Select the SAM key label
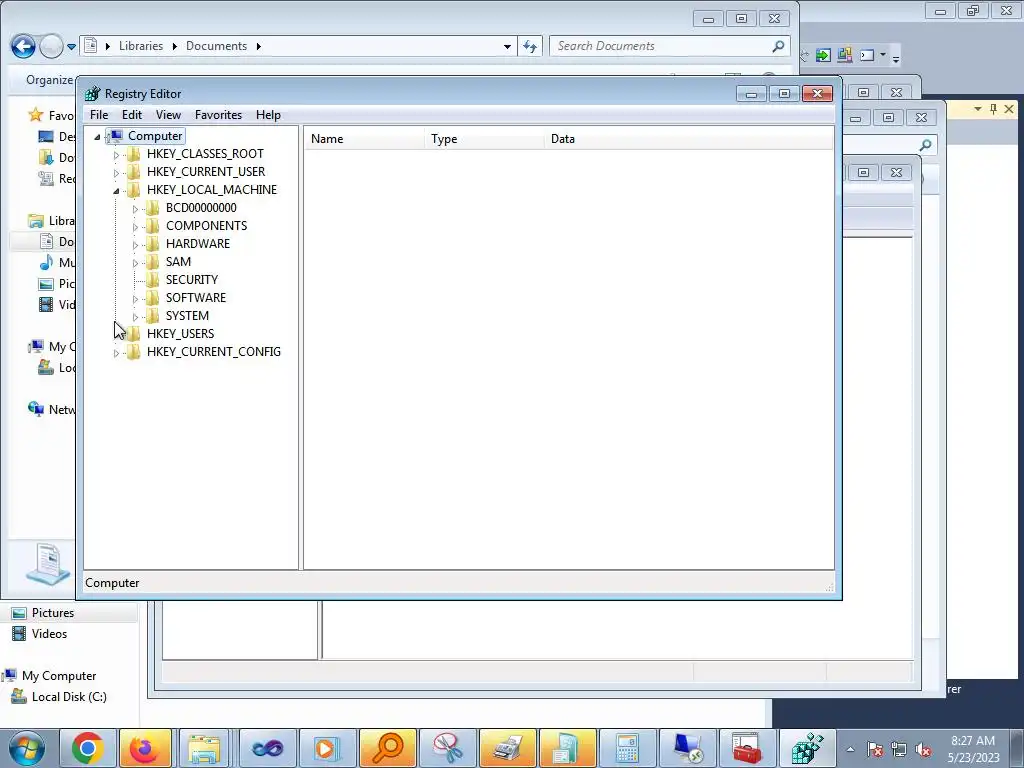This screenshot has width=1024, height=768. (178, 262)
